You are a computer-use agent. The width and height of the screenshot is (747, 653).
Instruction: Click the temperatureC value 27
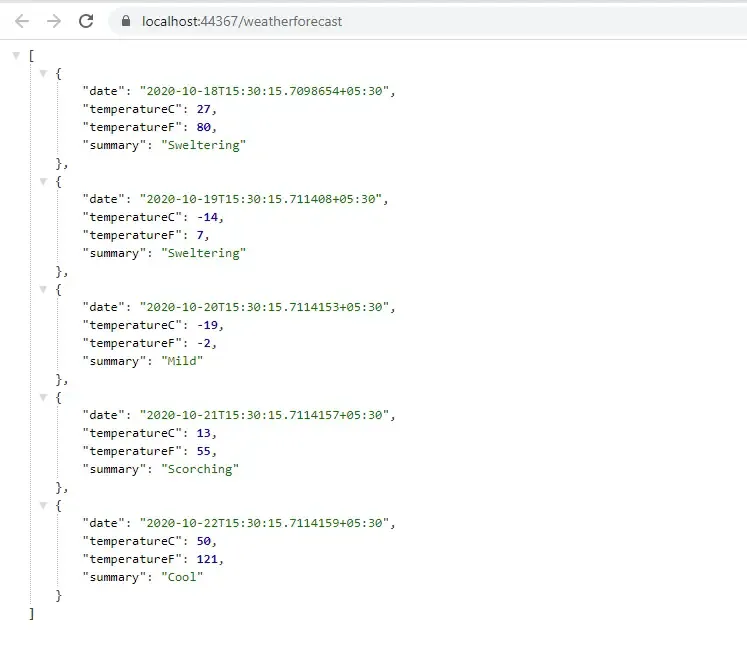pyautogui.click(x=206, y=109)
